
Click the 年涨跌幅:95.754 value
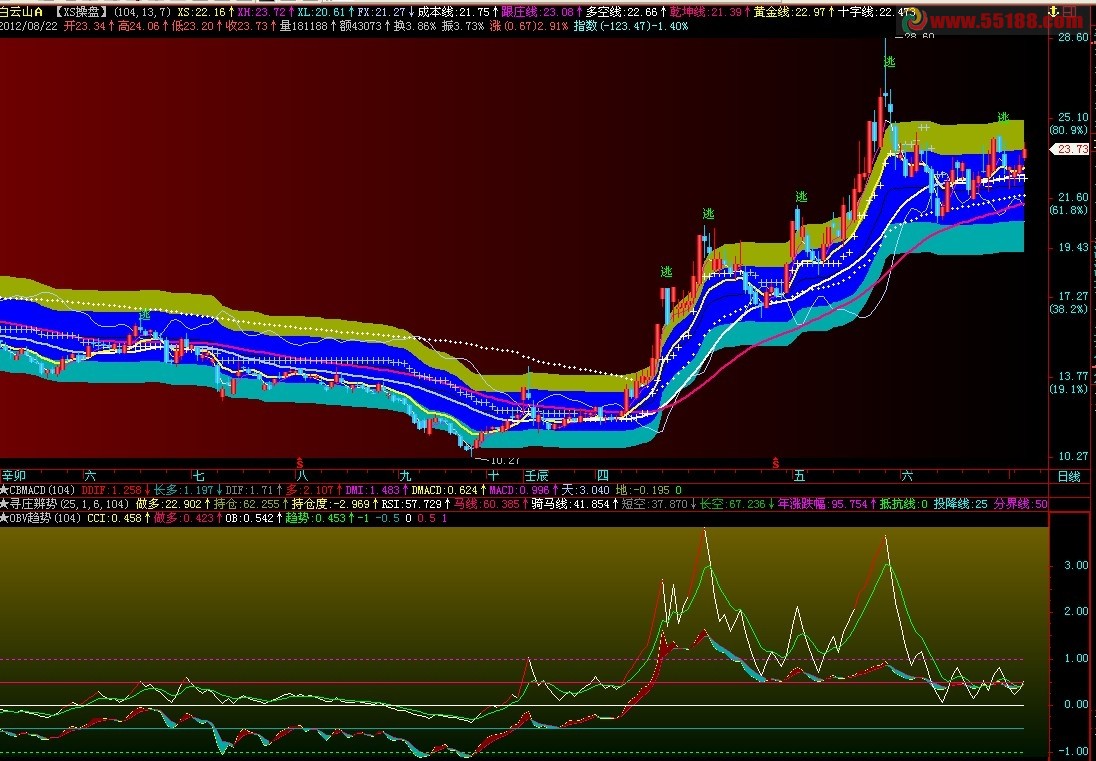coord(822,504)
